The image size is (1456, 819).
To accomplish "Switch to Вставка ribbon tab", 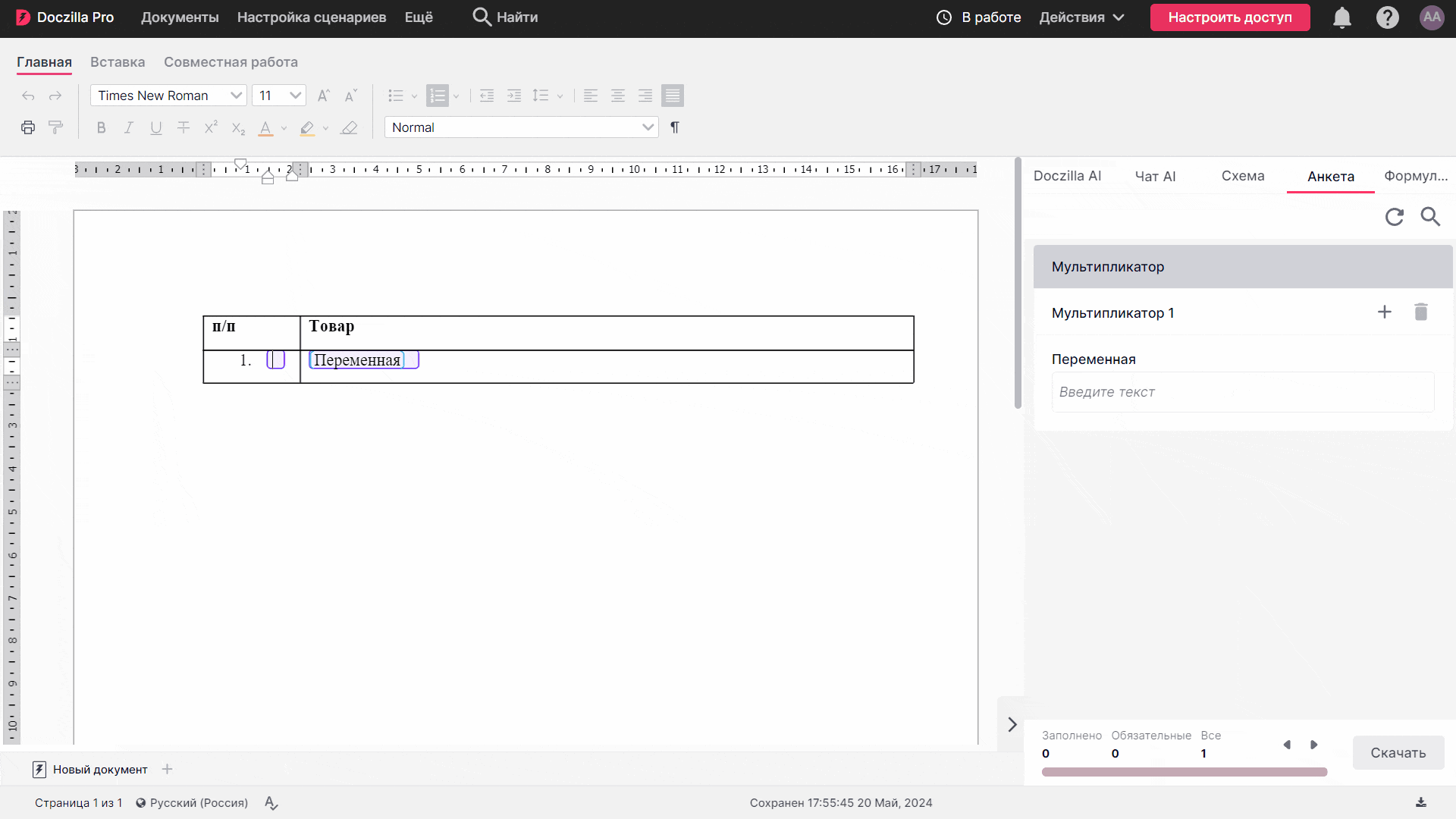I will tap(118, 62).
